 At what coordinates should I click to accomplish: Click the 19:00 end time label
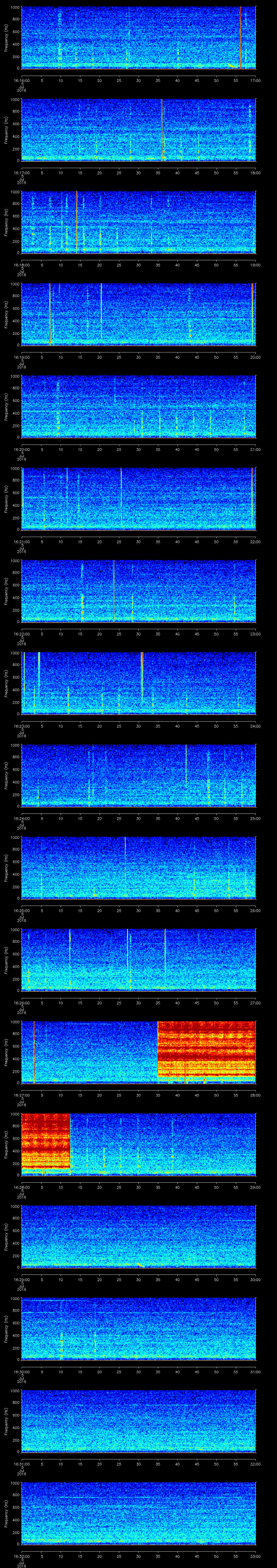[x=255, y=265]
